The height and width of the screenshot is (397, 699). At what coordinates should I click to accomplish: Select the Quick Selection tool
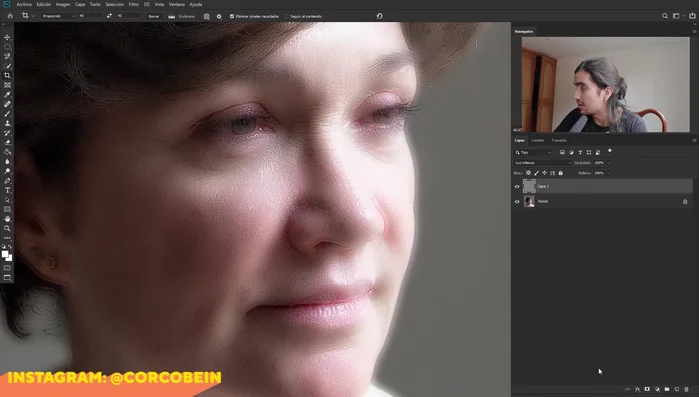coord(7,66)
